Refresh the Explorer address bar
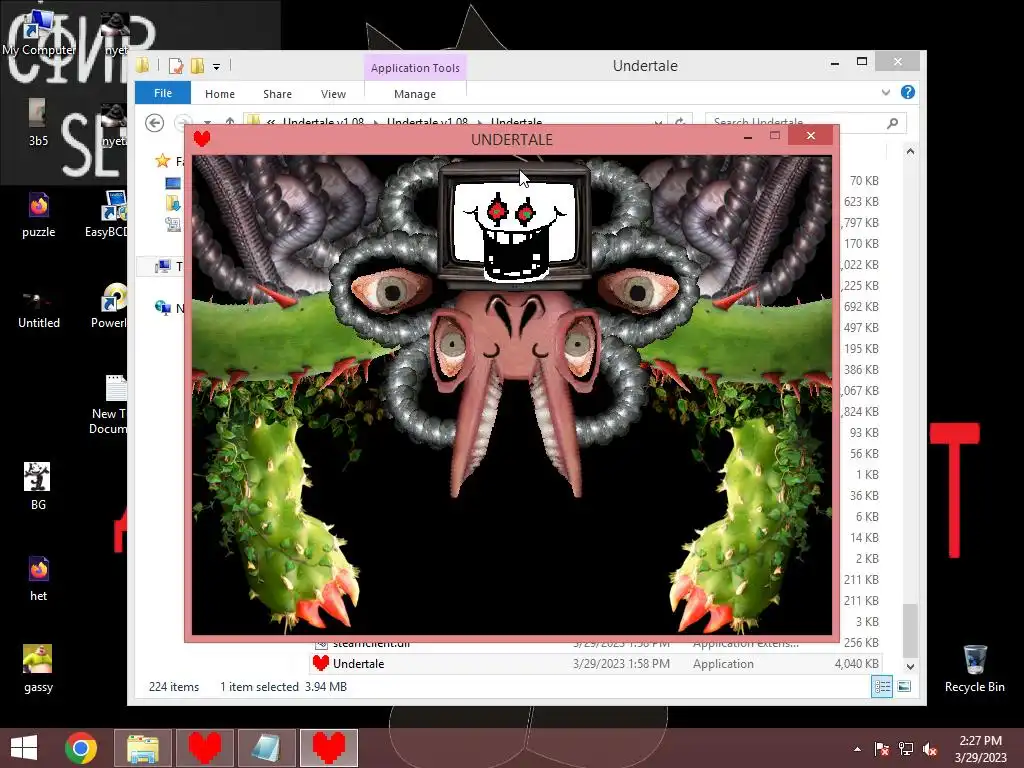The height and width of the screenshot is (768, 1024). pos(680,122)
